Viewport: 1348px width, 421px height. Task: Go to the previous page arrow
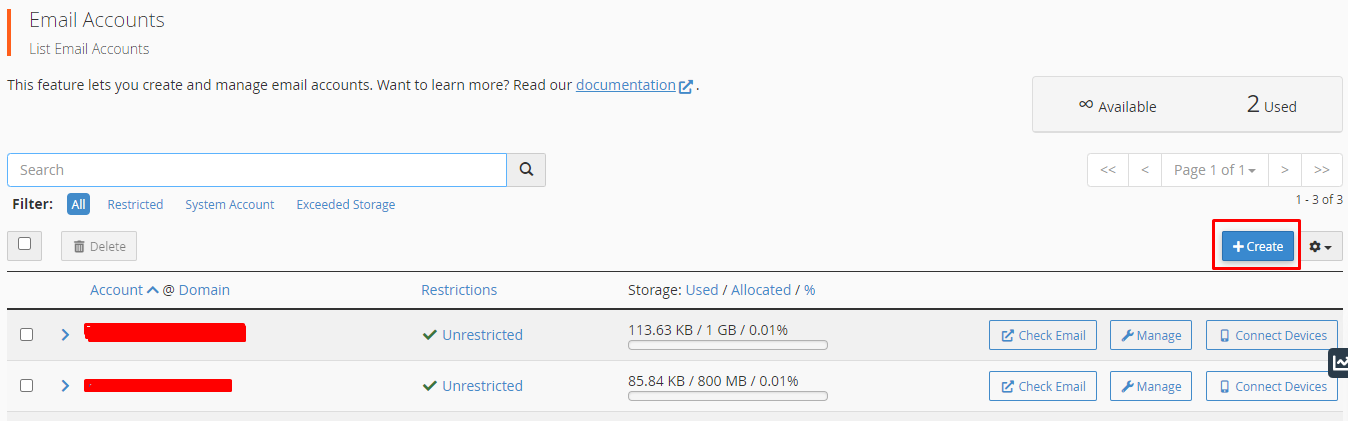pos(1144,170)
